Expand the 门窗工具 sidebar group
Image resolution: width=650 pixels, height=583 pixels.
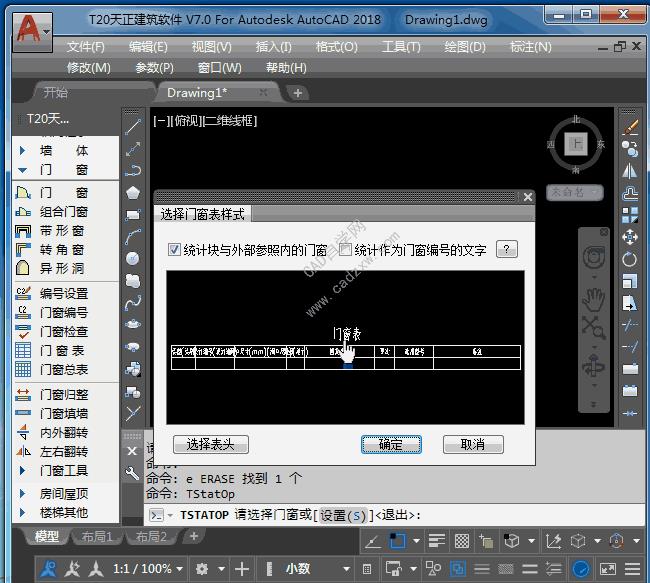[x=22, y=470]
